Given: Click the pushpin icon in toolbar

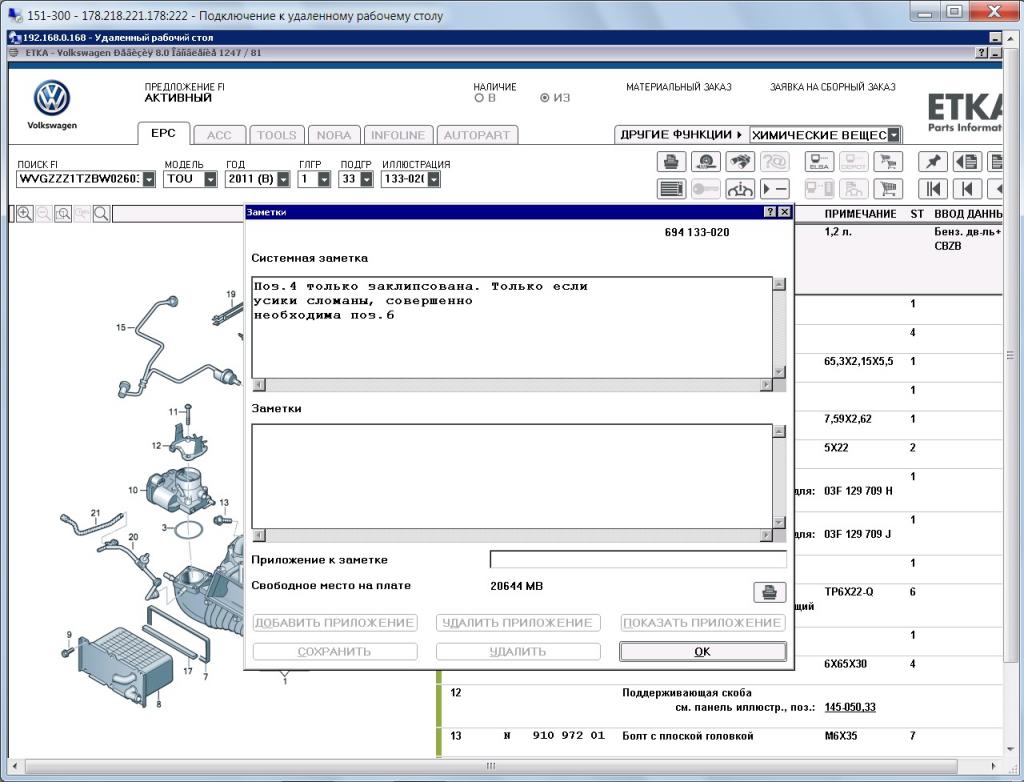Looking at the screenshot, I should (933, 161).
